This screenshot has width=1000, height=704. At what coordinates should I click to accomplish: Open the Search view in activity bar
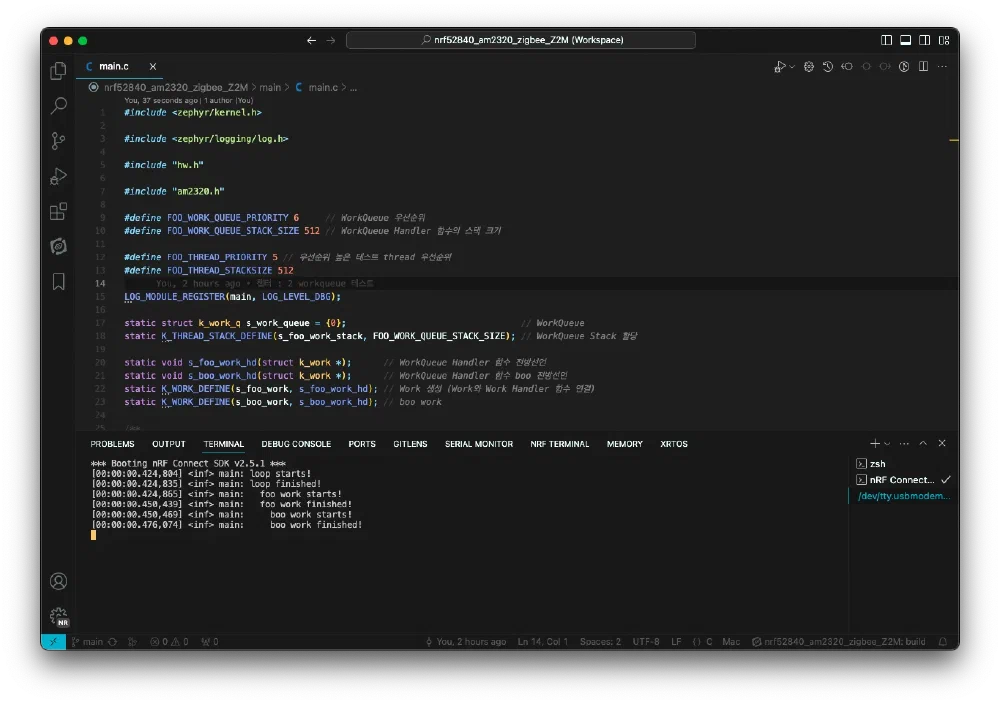59,106
